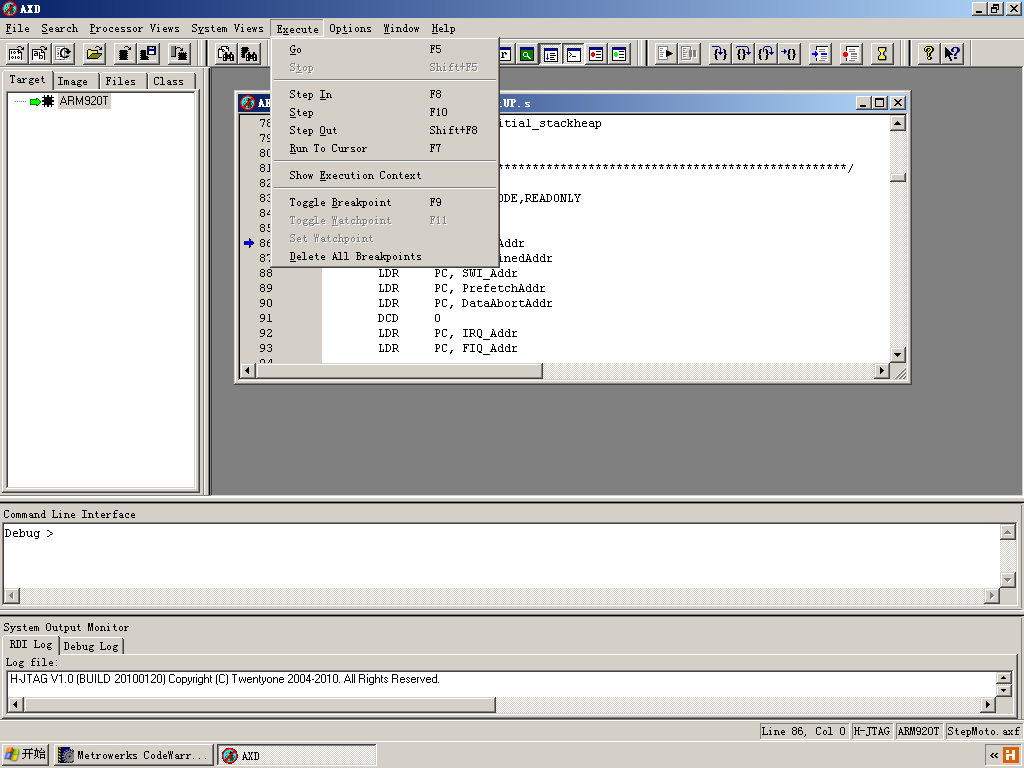Open the Watchpoints view with green-dot icon

619,54
